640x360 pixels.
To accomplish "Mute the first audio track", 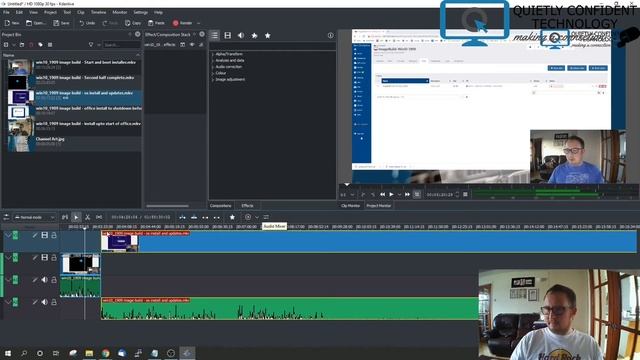I will [44, 280].
